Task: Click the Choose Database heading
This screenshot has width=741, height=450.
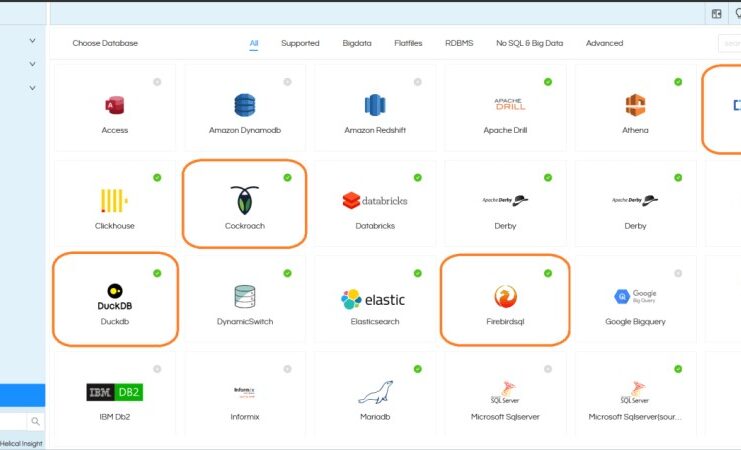Action: (105, 43)
